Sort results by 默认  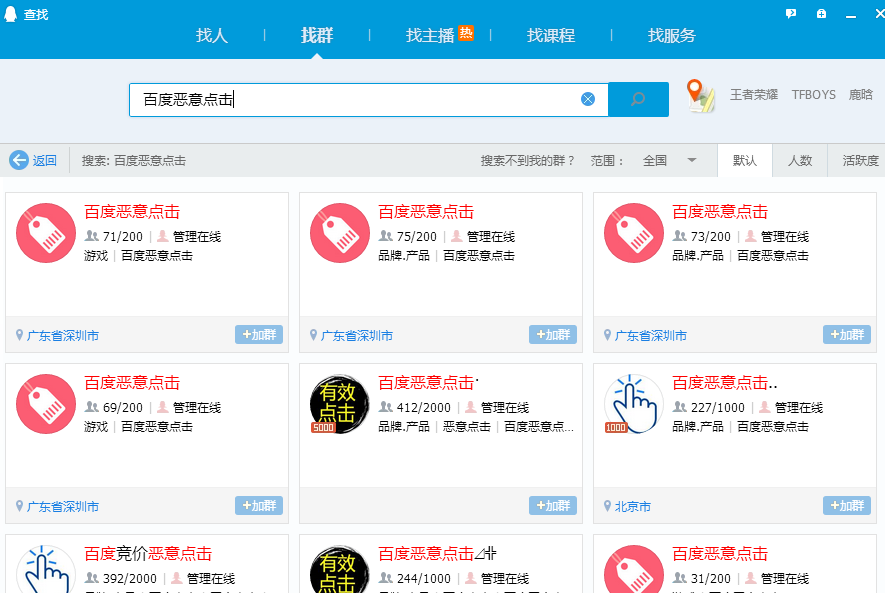[745, 161]
